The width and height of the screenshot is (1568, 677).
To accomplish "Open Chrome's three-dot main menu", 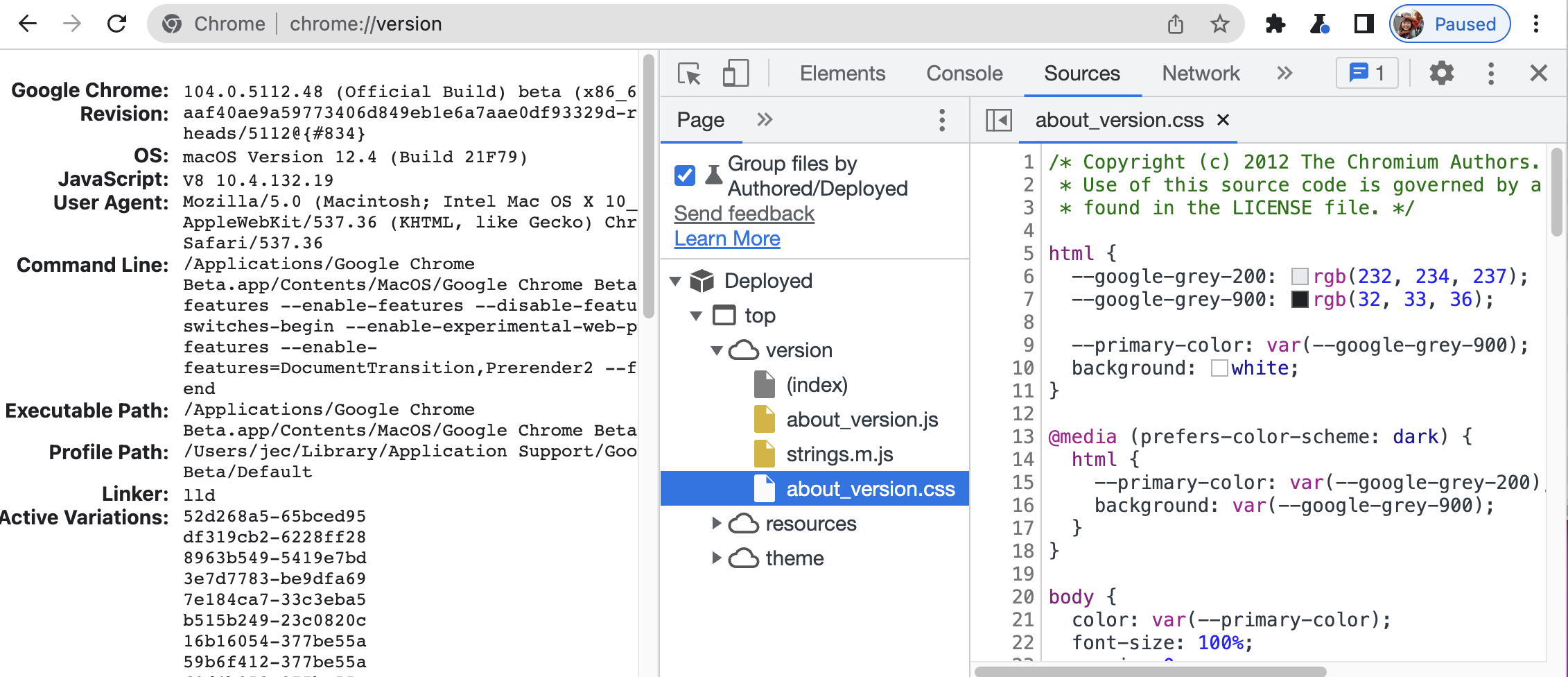I will point(1536,24).
